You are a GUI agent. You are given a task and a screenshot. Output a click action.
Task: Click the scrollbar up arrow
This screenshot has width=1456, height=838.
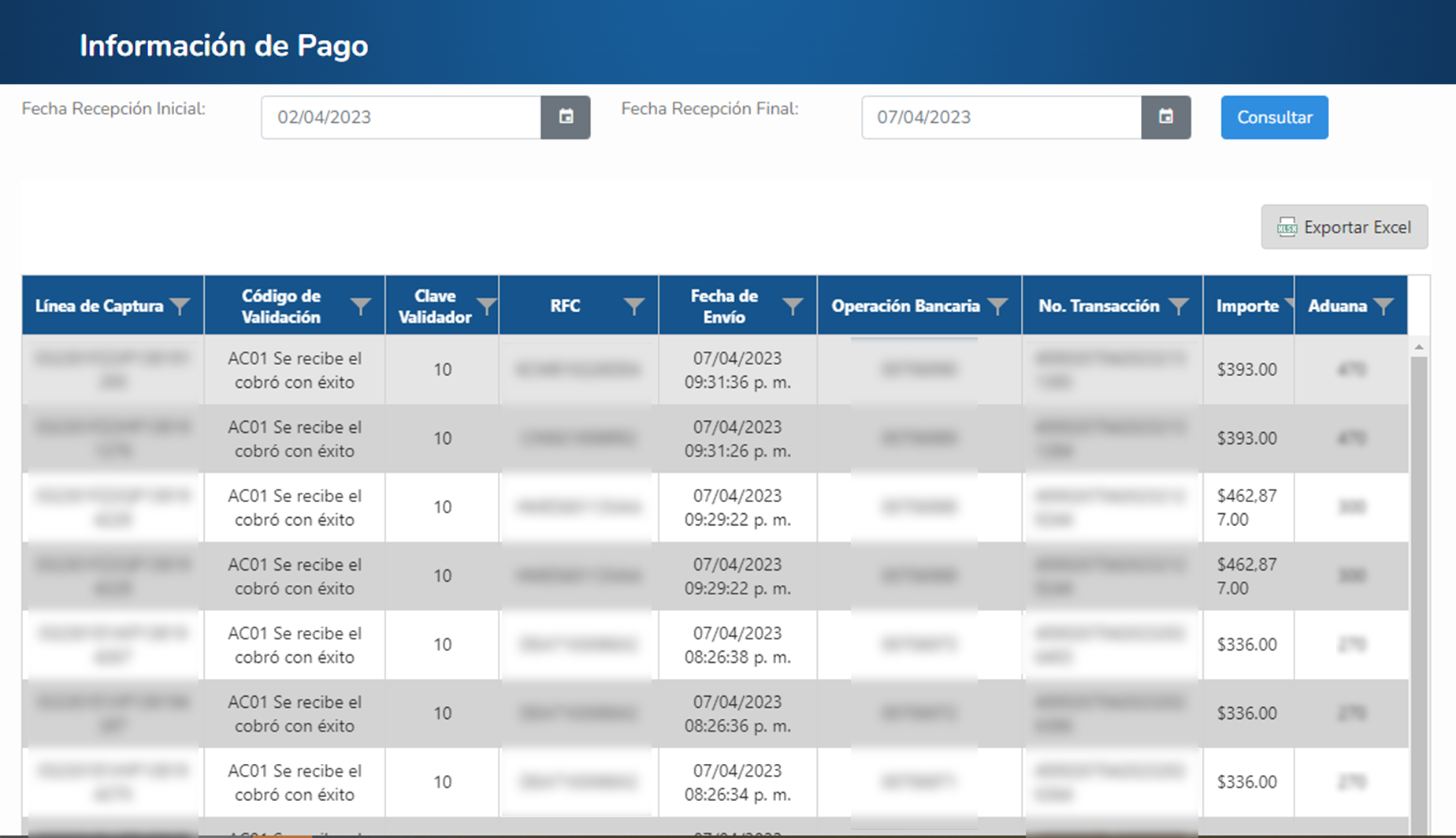tap(1419, 347)
